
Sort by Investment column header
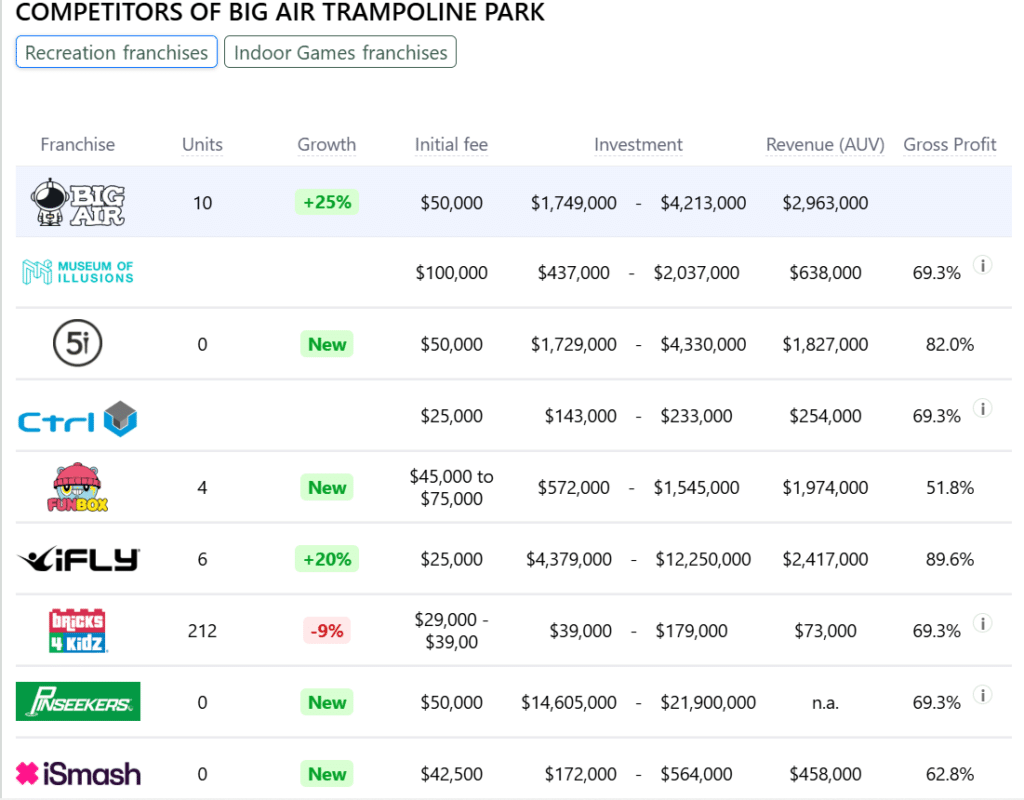pyautogui.click(x=638, y=144)
